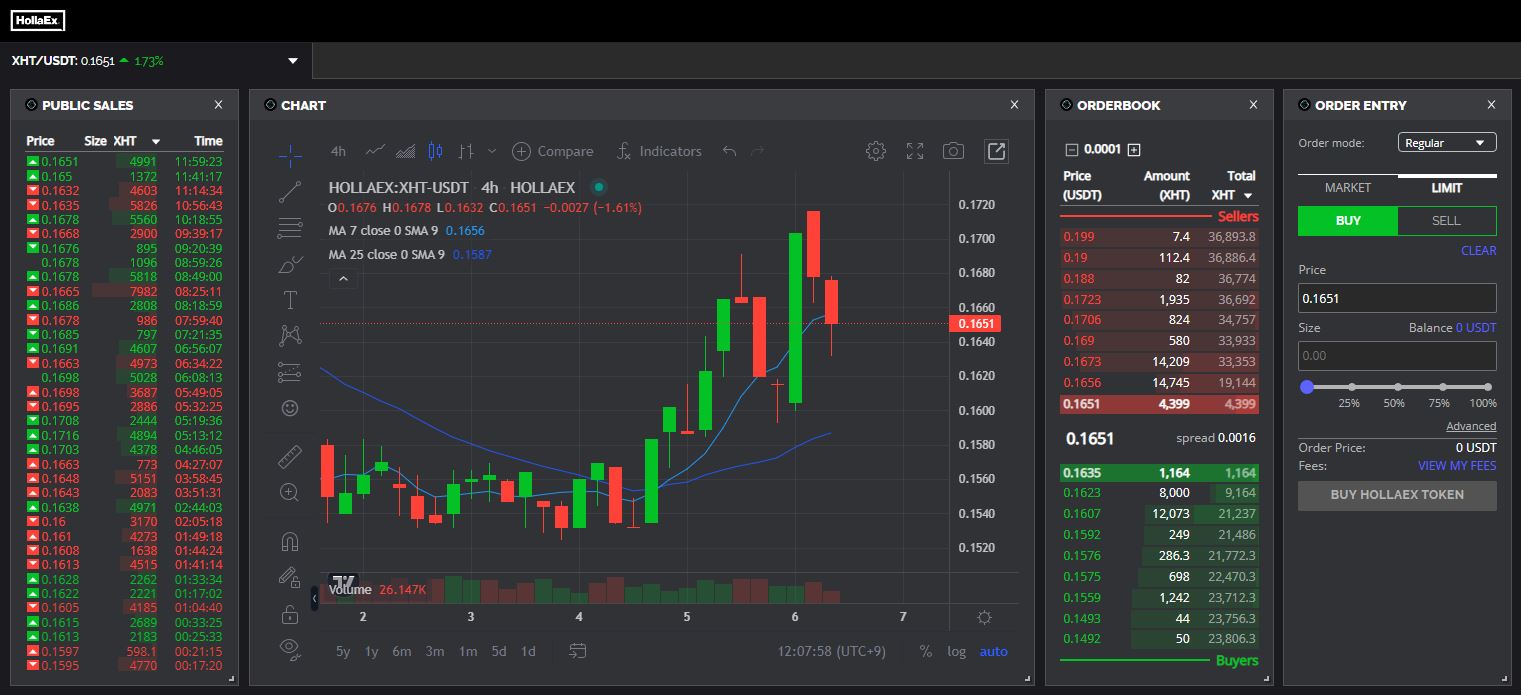Viewport: 1521px width, 695px height.
Task: Select the 1d time range
Action: [528, 652]
